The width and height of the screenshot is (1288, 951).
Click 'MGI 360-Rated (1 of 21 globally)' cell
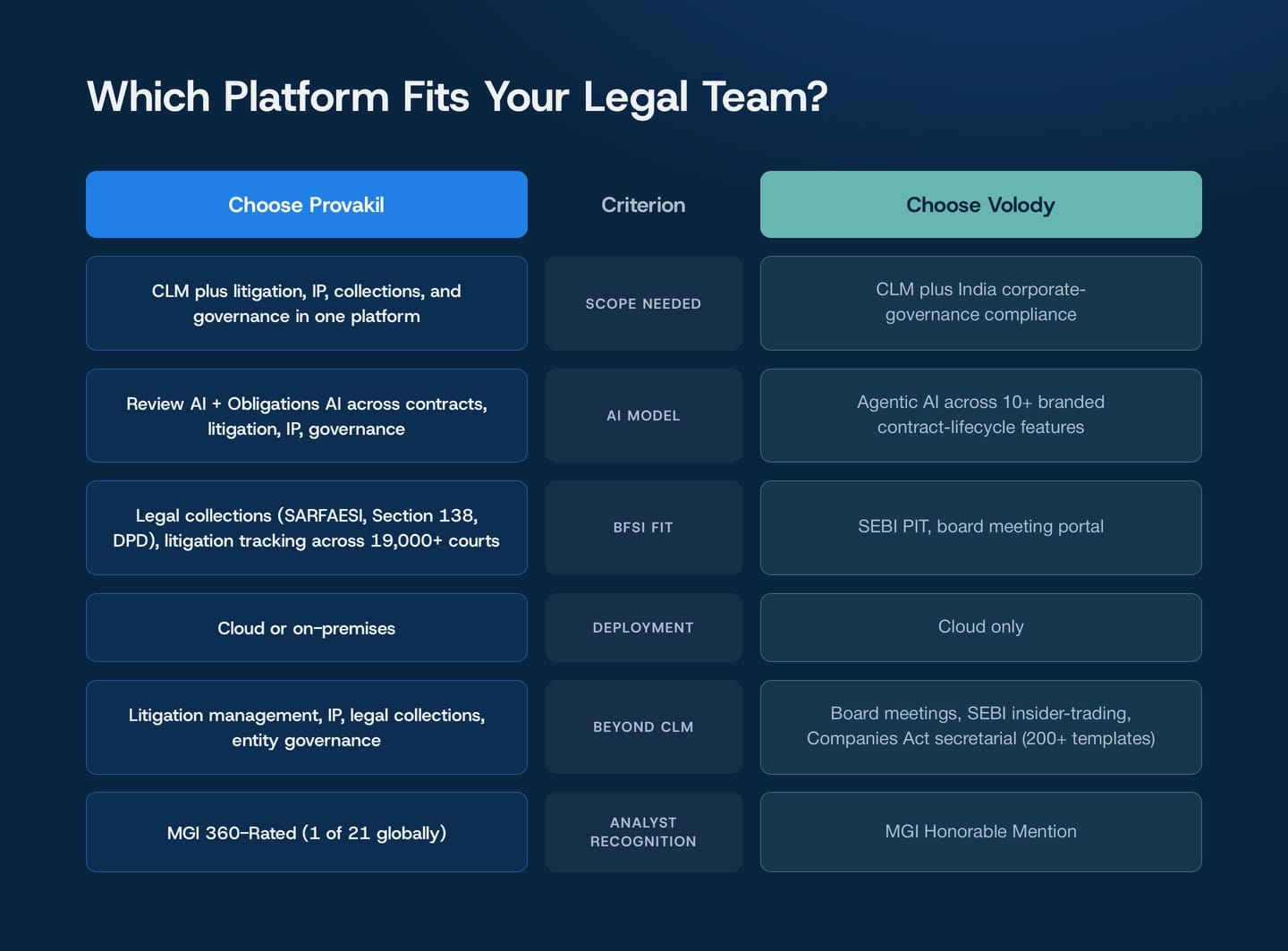point(307,832)
